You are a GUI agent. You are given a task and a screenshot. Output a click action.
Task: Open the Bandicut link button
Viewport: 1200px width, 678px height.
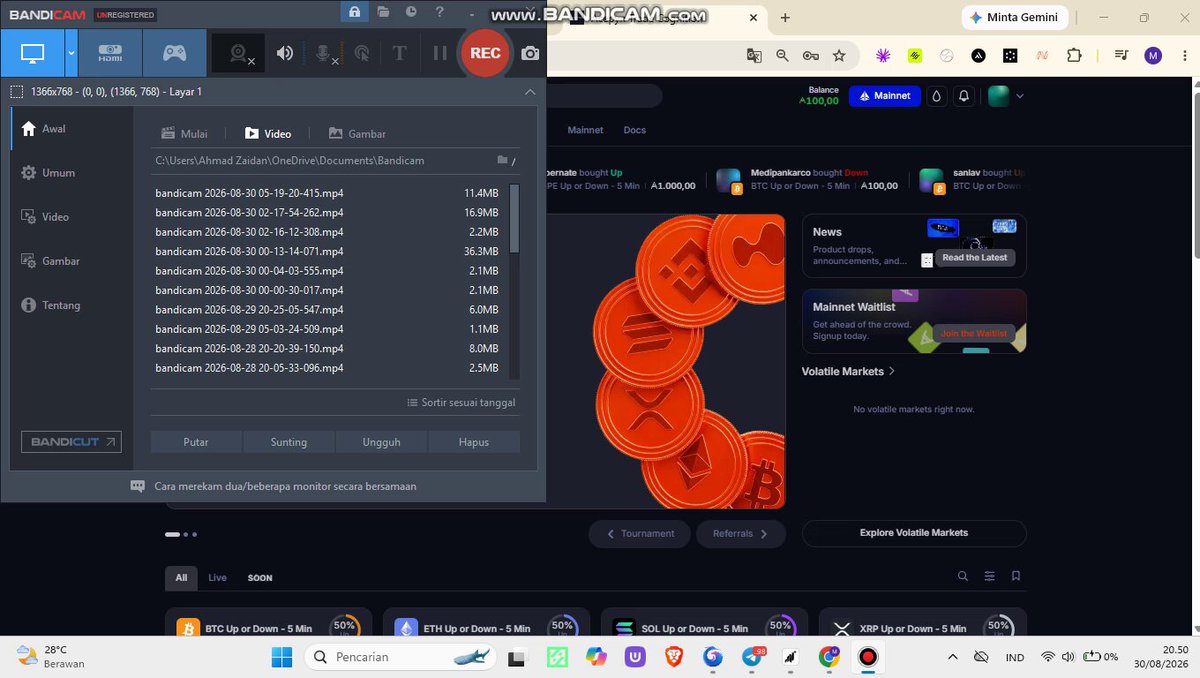pos(71,442)
